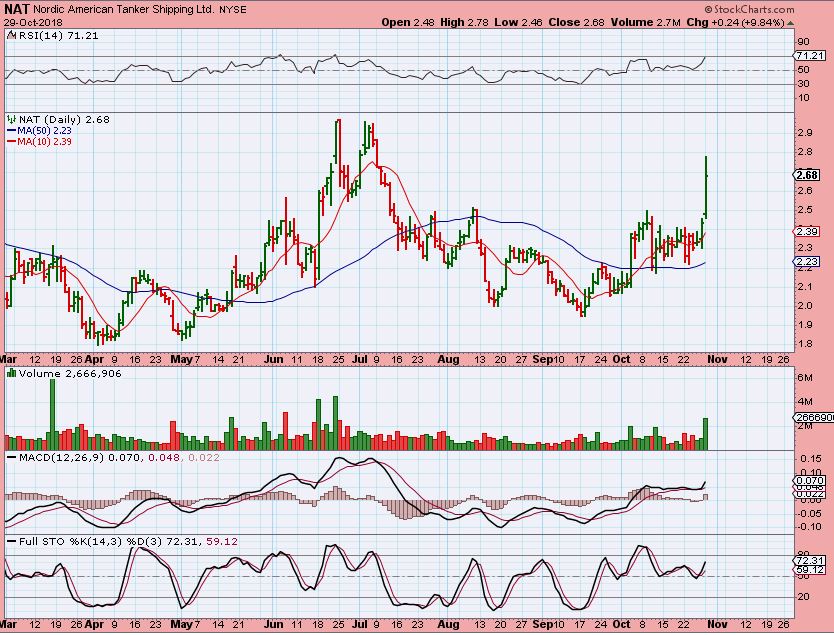The width and height of the screenshot is (834, 635).
Task: Click the Close 2.68 value in header
Action: click(x=577, y=22)
